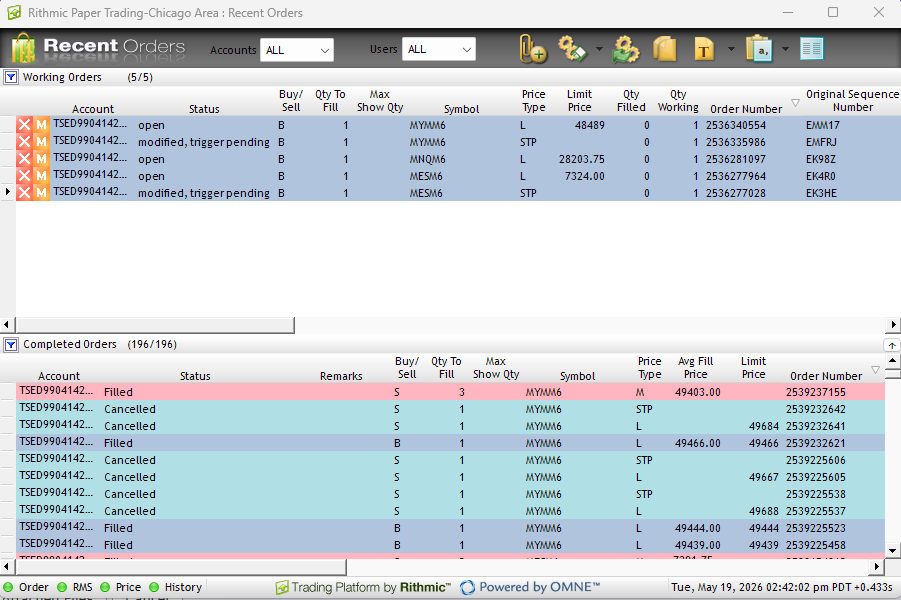Open dropdown arrow beside save-settings gears icon

tap(599, 49)
